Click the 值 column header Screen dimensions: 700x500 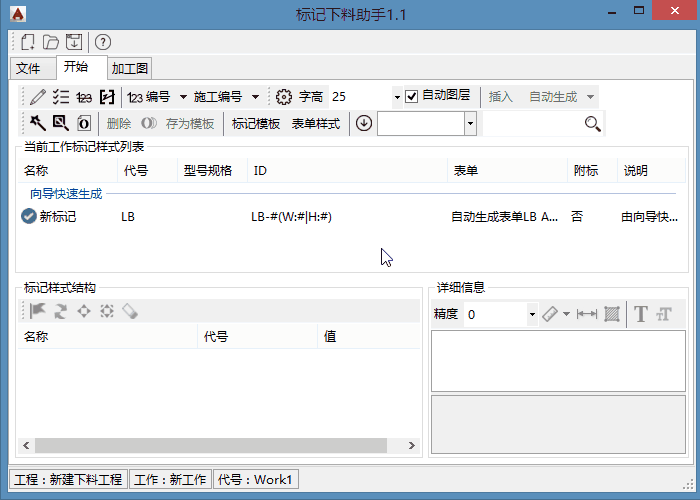click(x=369, y=337)
